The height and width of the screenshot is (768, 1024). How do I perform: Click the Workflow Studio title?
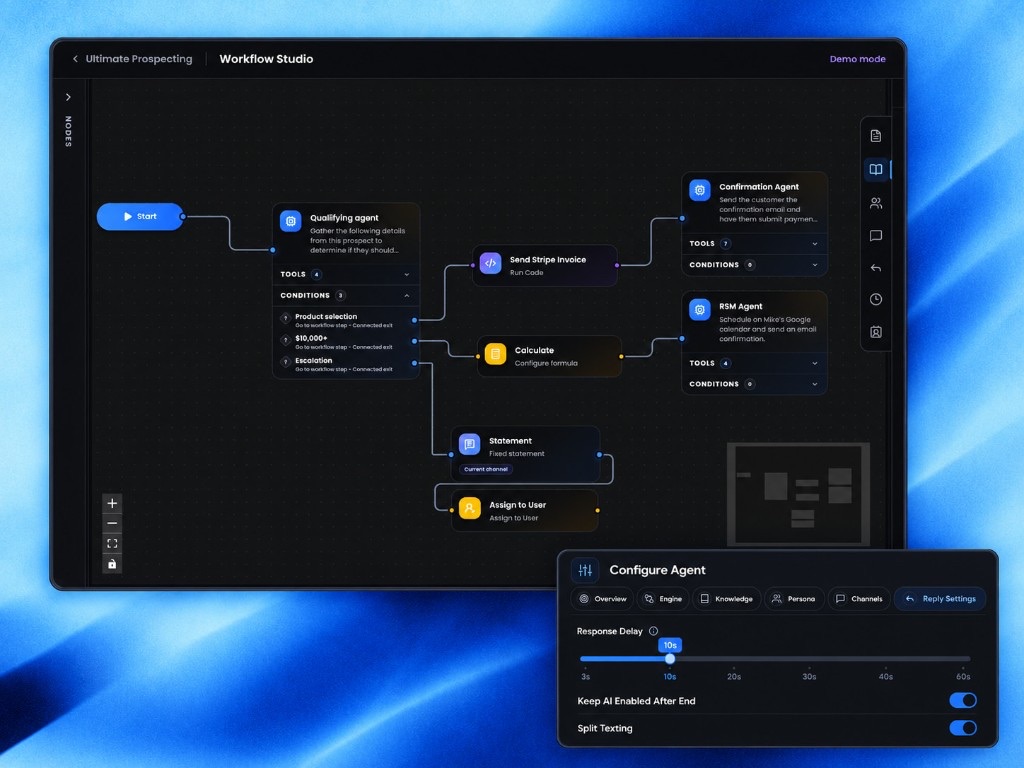(x=266, y=59)
